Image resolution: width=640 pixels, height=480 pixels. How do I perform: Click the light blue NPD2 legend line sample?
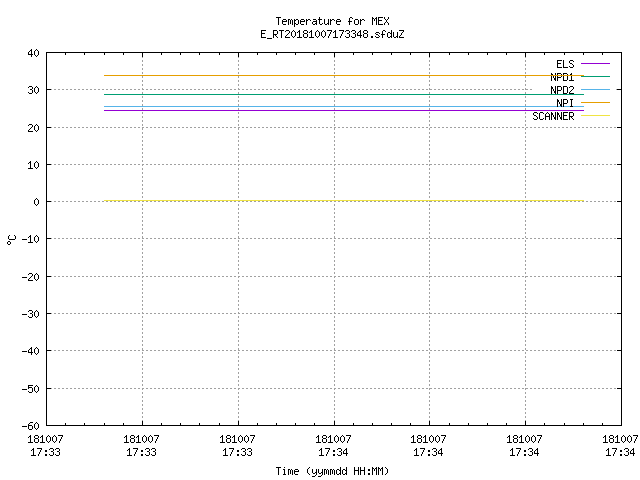pyautogui.click(x=595, y=89)
